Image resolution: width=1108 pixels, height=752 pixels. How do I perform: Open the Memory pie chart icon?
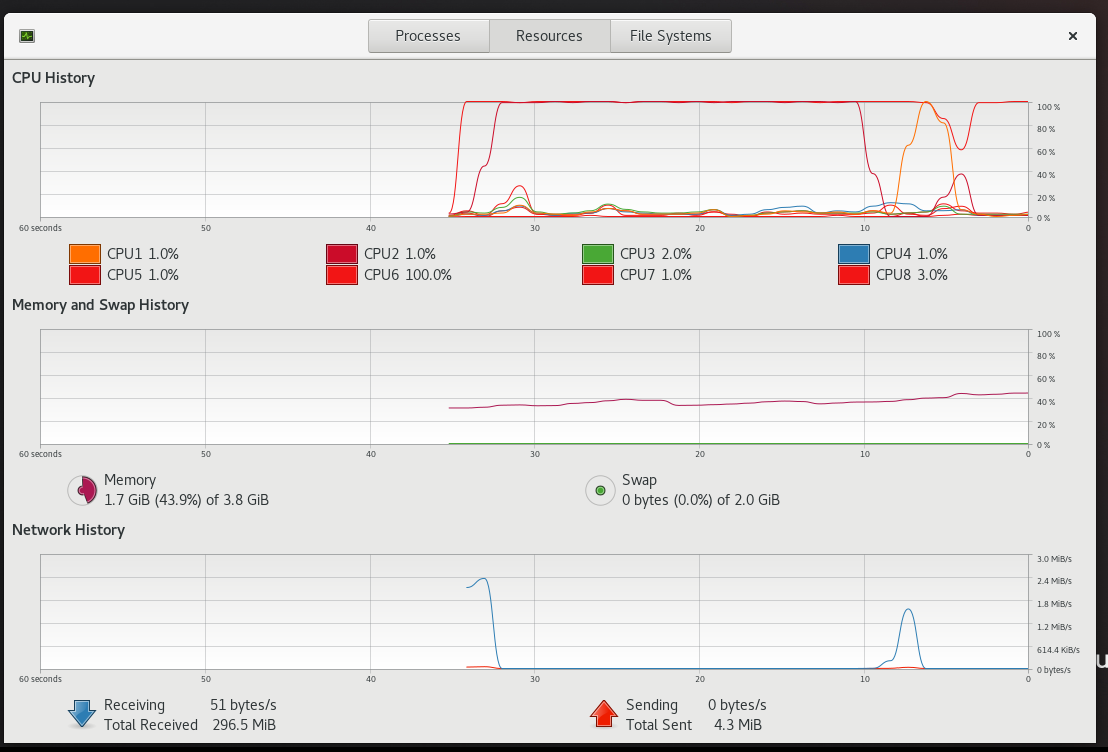[x=83, y=490]
